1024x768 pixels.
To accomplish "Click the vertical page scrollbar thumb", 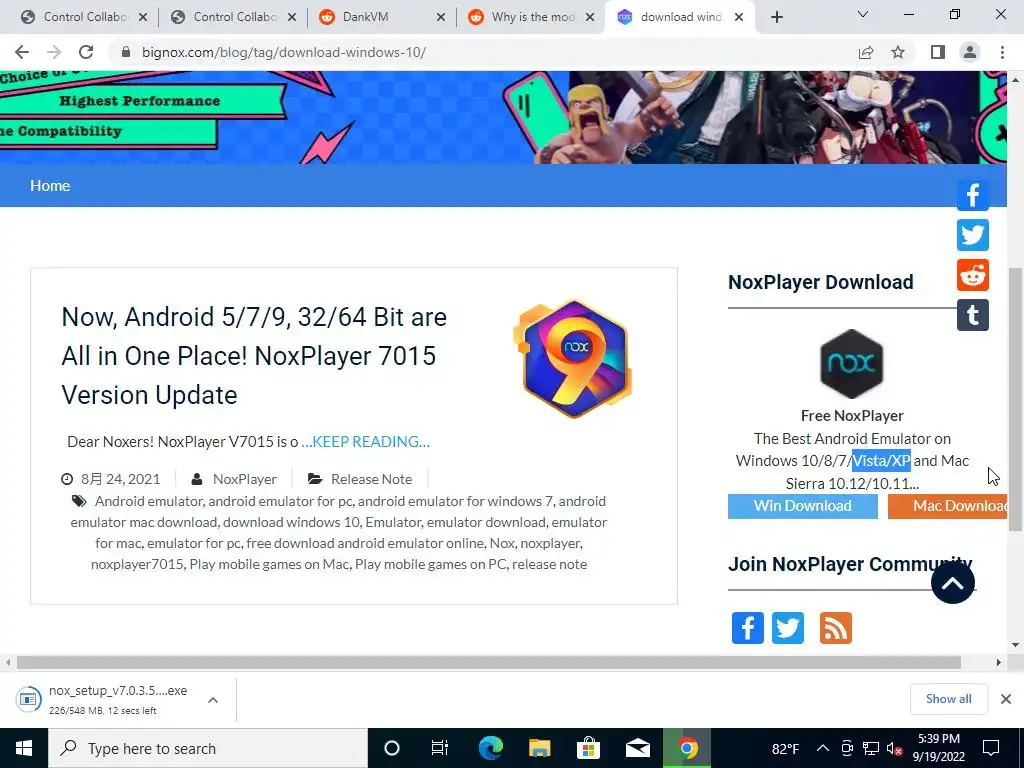I will 1015,398.
